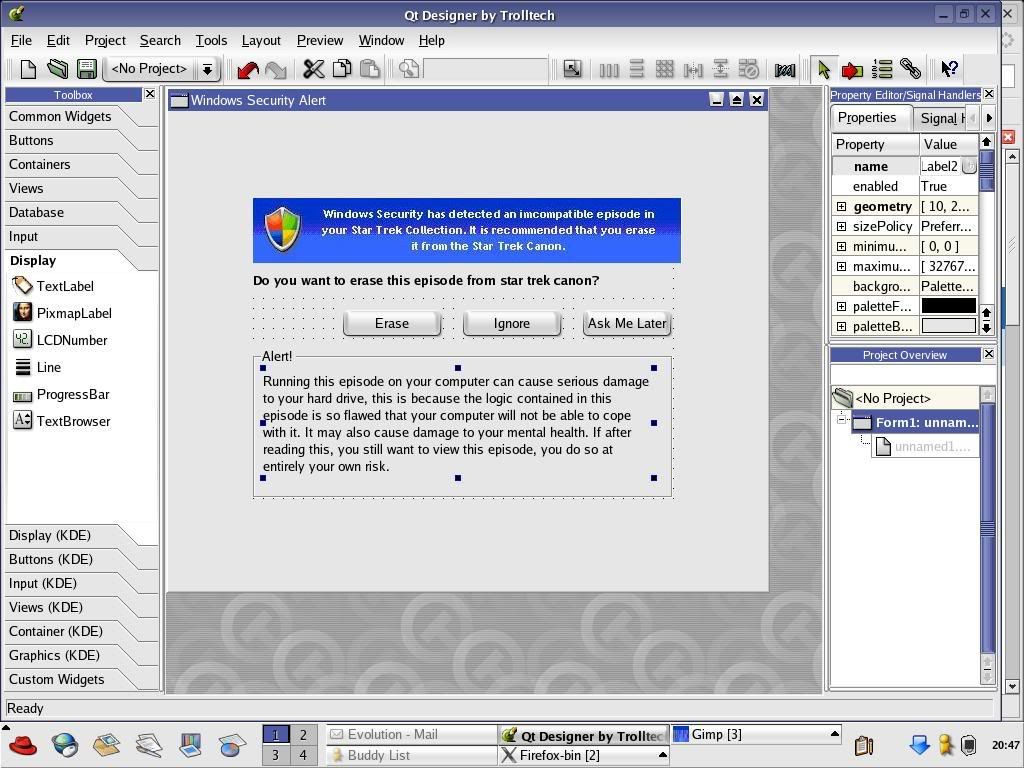1024x768 pixels.
Task: Click the Erase button on the form
Action: coord(392,323)
